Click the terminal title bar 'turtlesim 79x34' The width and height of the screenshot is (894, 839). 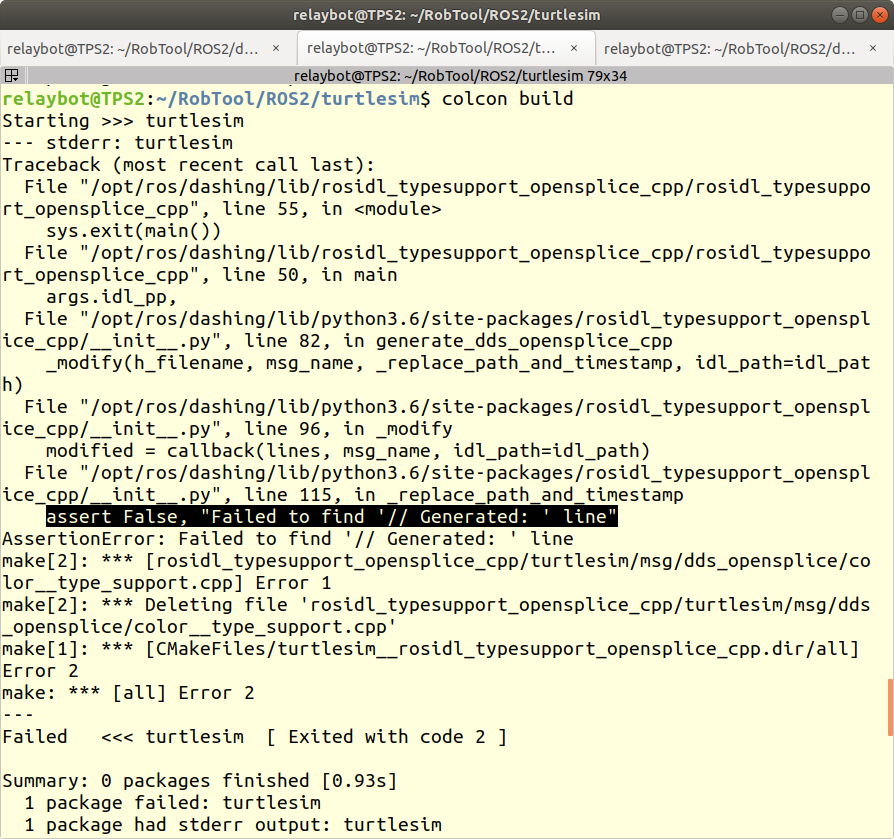[460, 76]
